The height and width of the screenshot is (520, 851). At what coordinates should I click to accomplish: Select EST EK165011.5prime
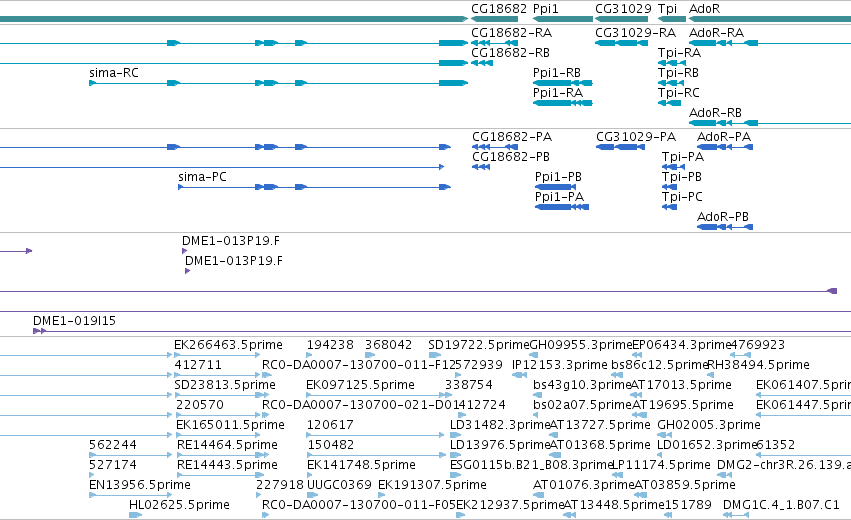230,425
